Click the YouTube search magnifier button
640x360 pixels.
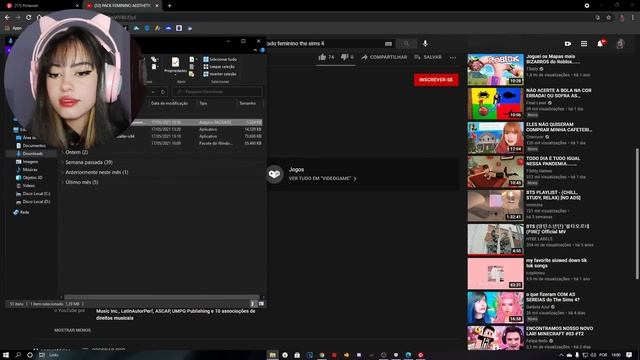pyautogui.click(x=406, y=44)
